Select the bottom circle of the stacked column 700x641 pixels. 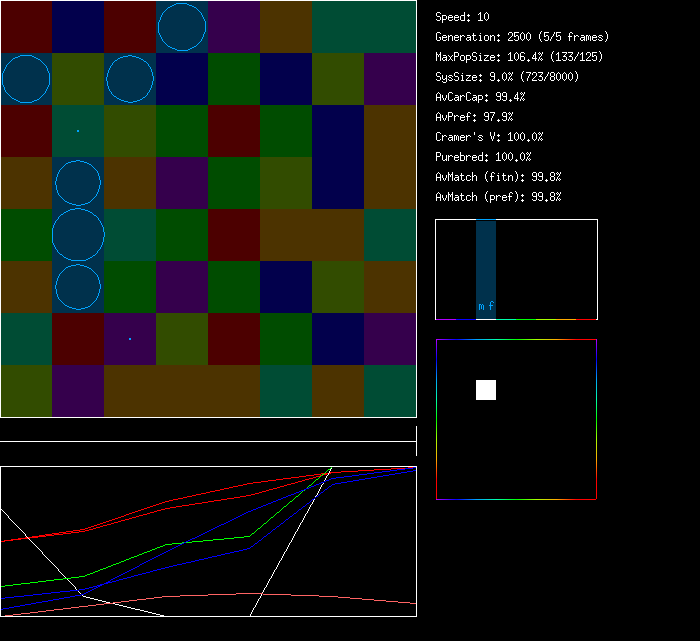click(78, 286)
